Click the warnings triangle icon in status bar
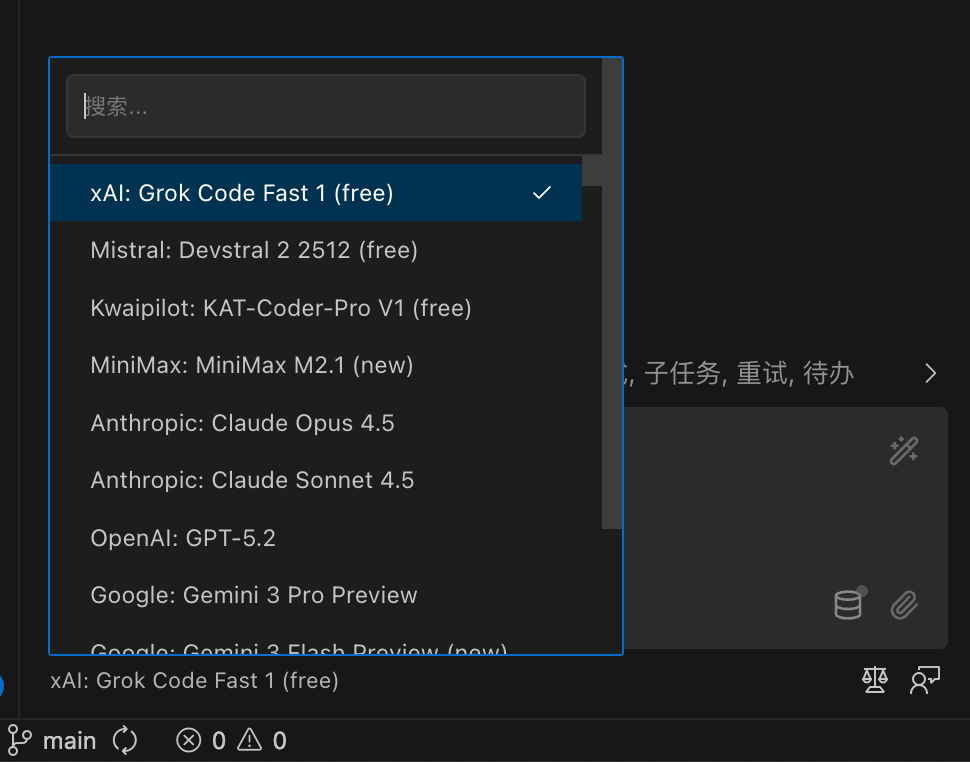 point(249,740)
